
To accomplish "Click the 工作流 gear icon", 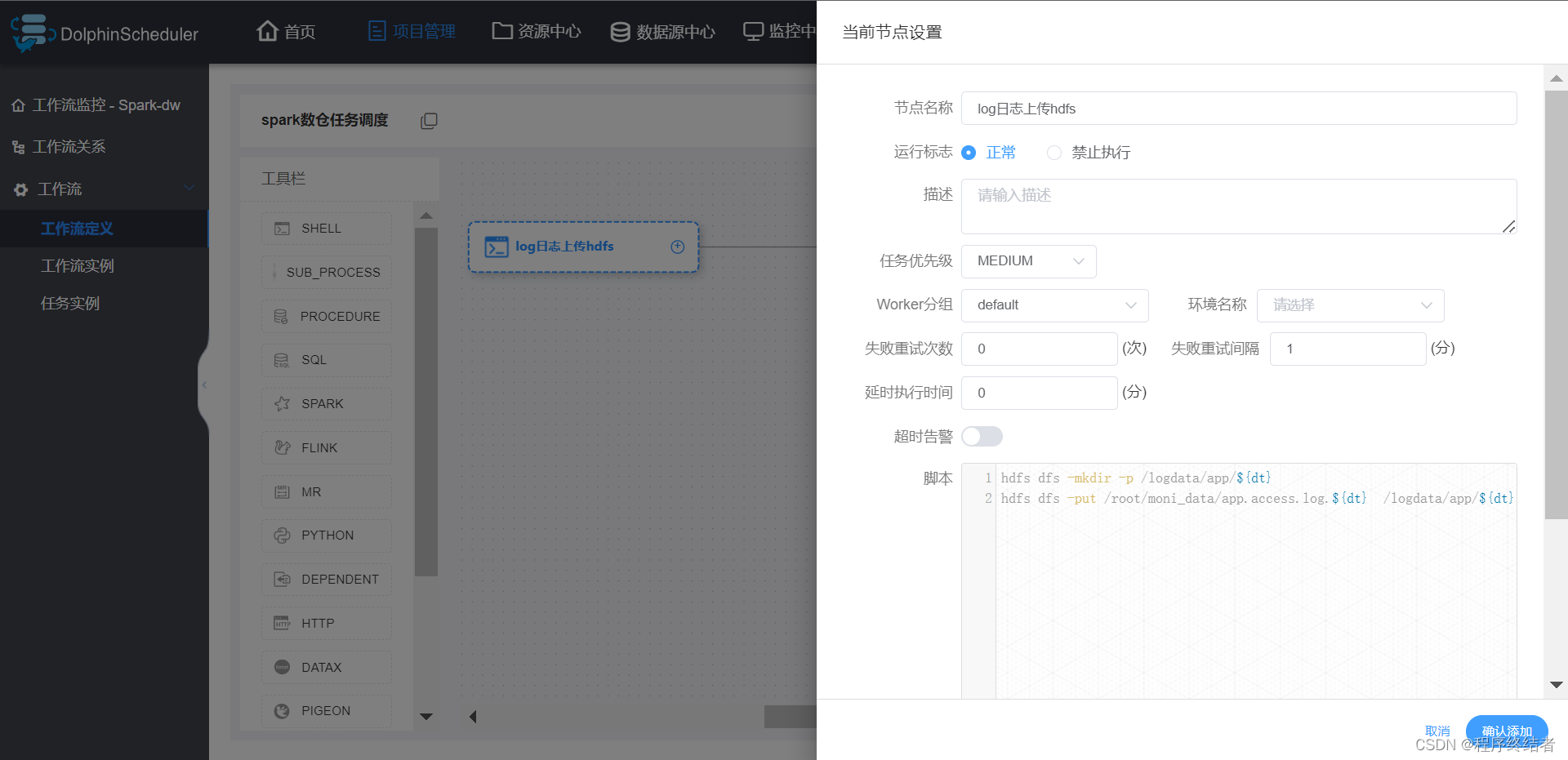I will [21, 189].
